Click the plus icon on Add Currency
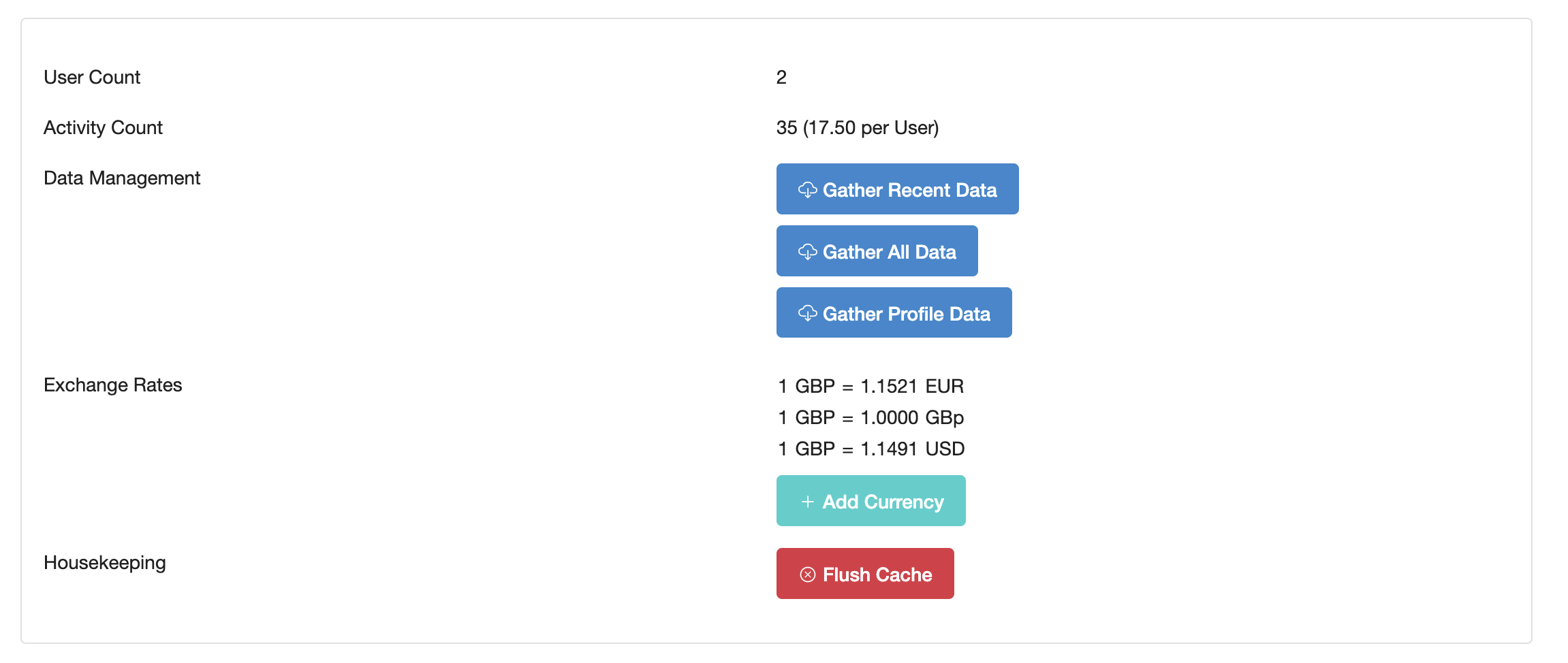 806,502
